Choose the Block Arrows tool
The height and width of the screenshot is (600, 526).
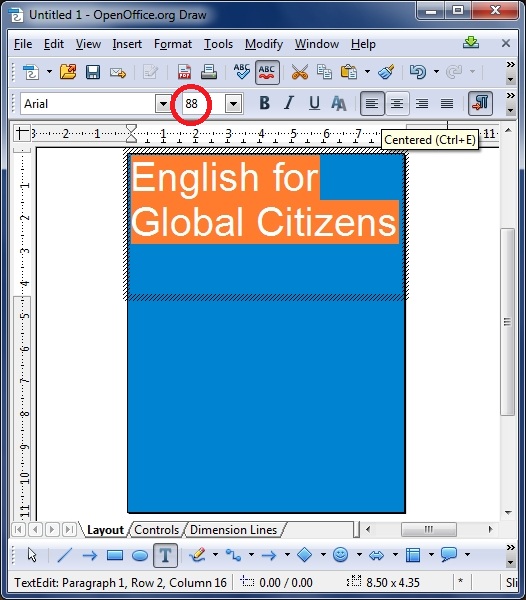point(376,555)
